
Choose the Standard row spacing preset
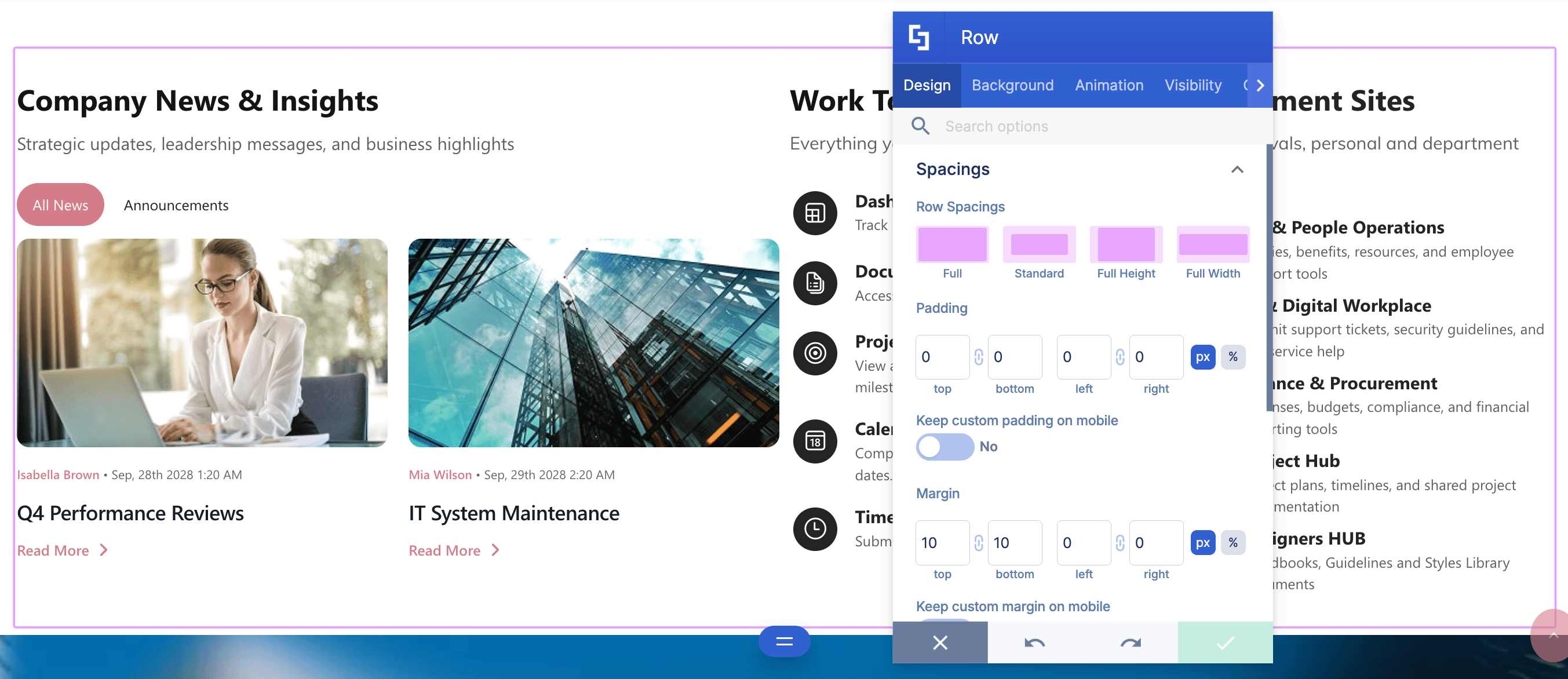1039,253
